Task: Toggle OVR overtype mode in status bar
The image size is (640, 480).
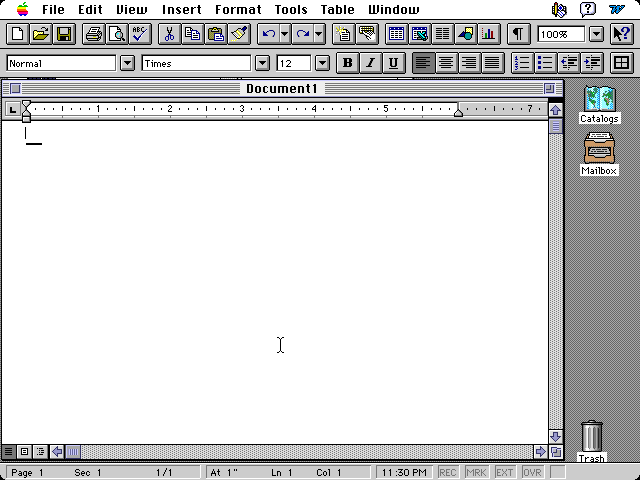Action: (532, 473)
